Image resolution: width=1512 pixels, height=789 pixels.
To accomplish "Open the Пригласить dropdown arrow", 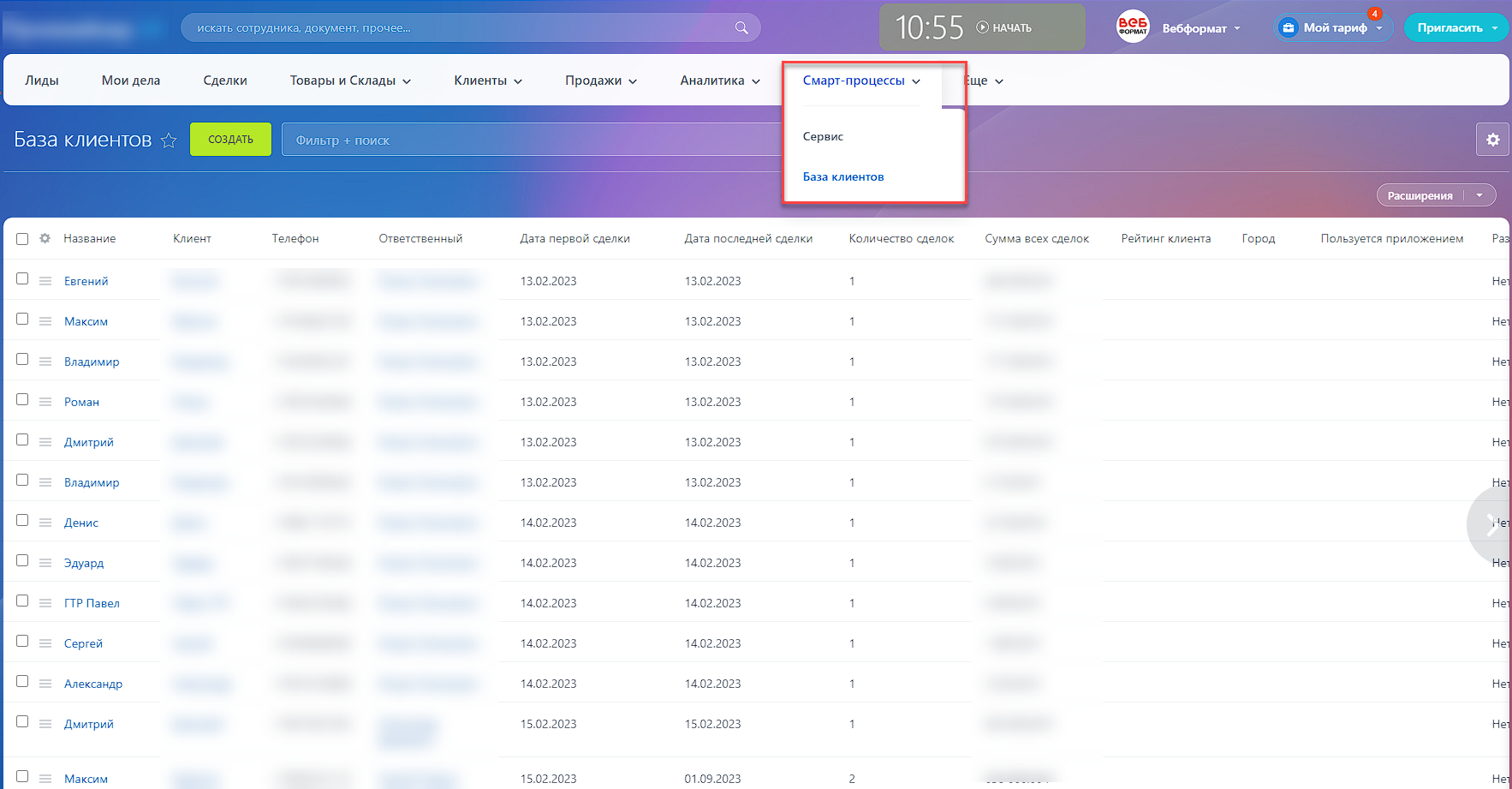I will 1495,27.
